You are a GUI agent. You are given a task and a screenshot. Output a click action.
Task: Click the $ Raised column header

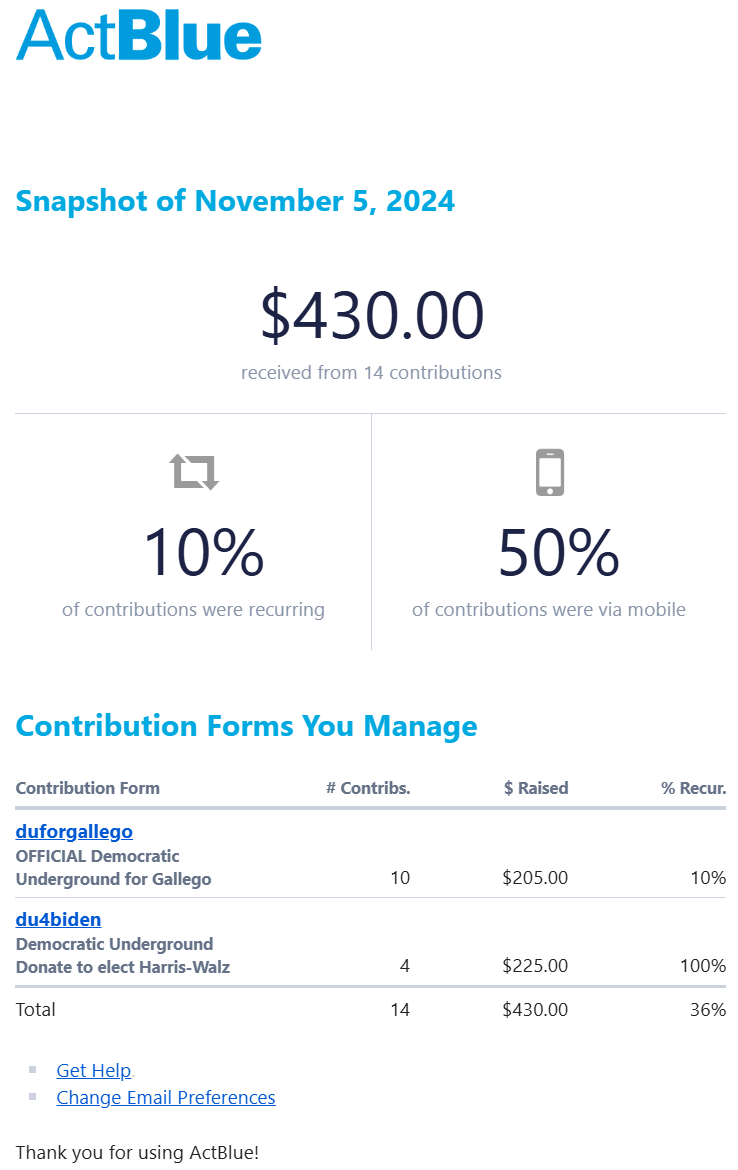536,788
